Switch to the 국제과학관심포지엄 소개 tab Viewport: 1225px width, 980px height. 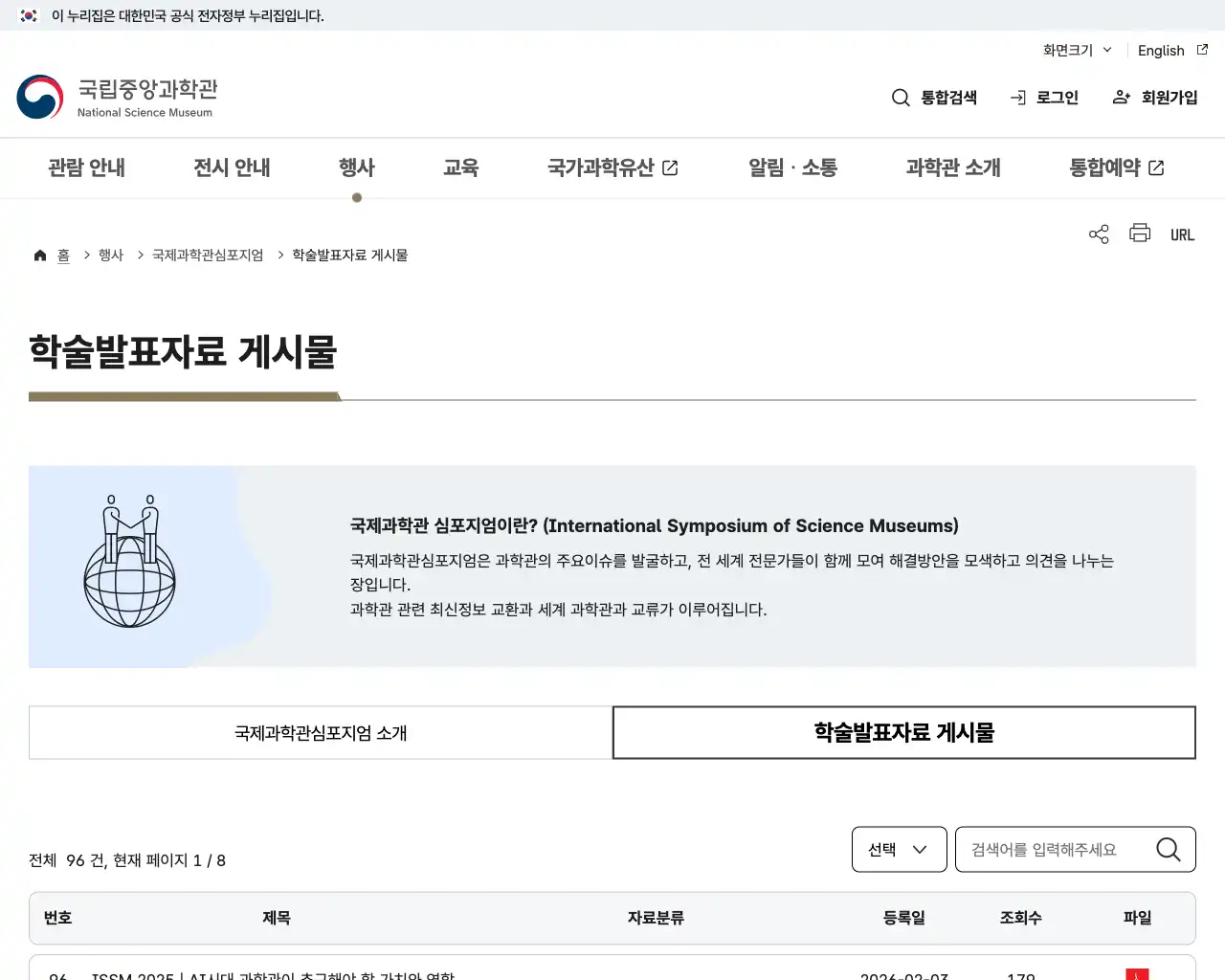[321, 732]
